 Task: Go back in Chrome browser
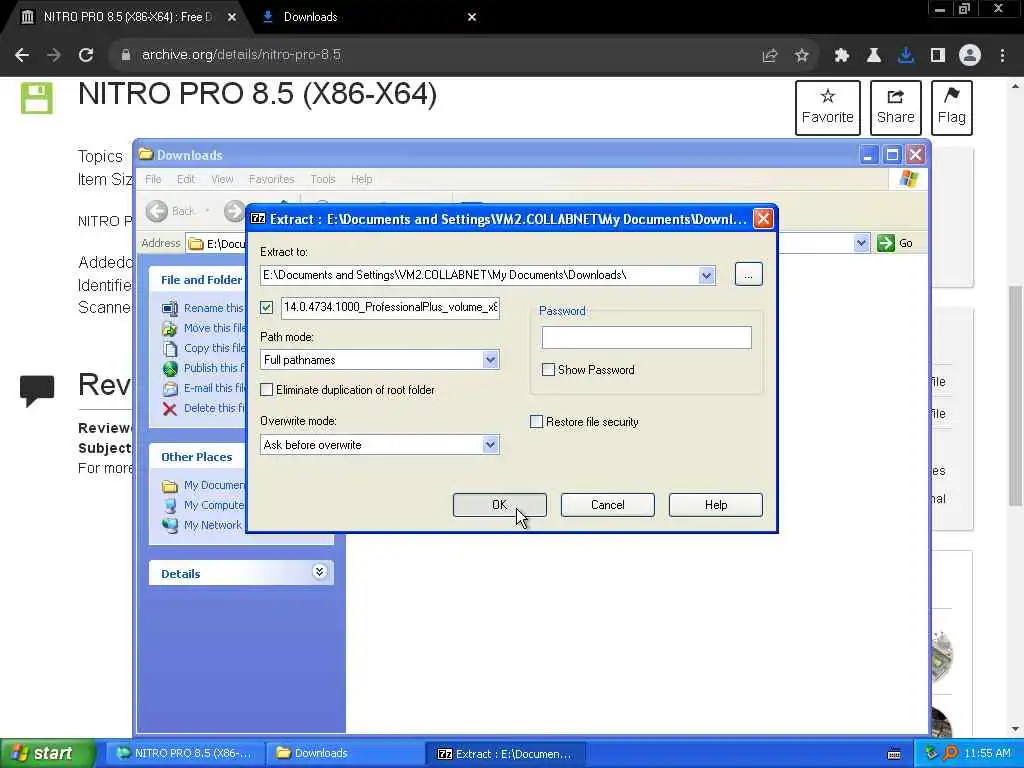[x=22, y=55]
